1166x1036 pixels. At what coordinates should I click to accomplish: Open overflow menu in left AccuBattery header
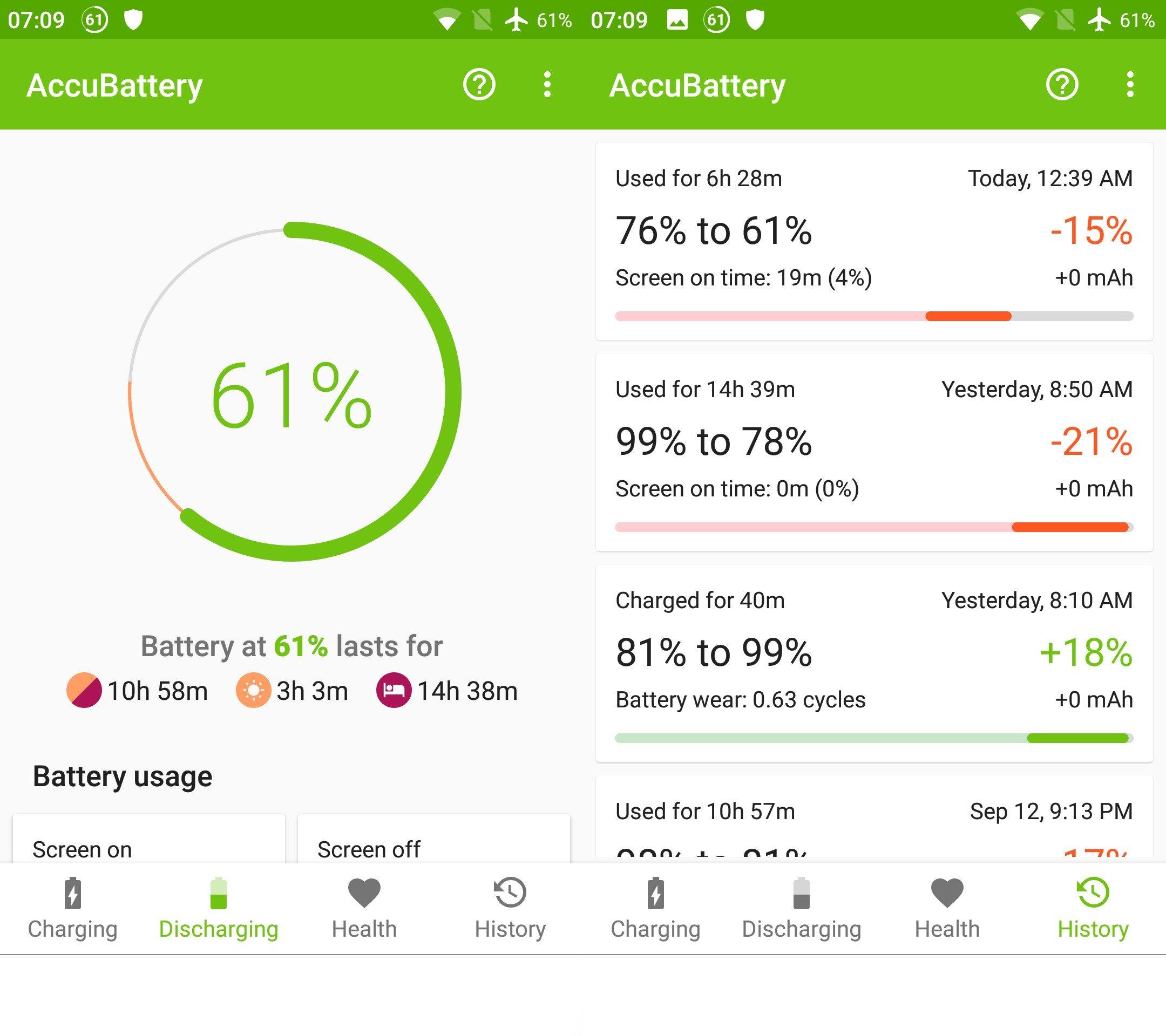coord(547,85)
